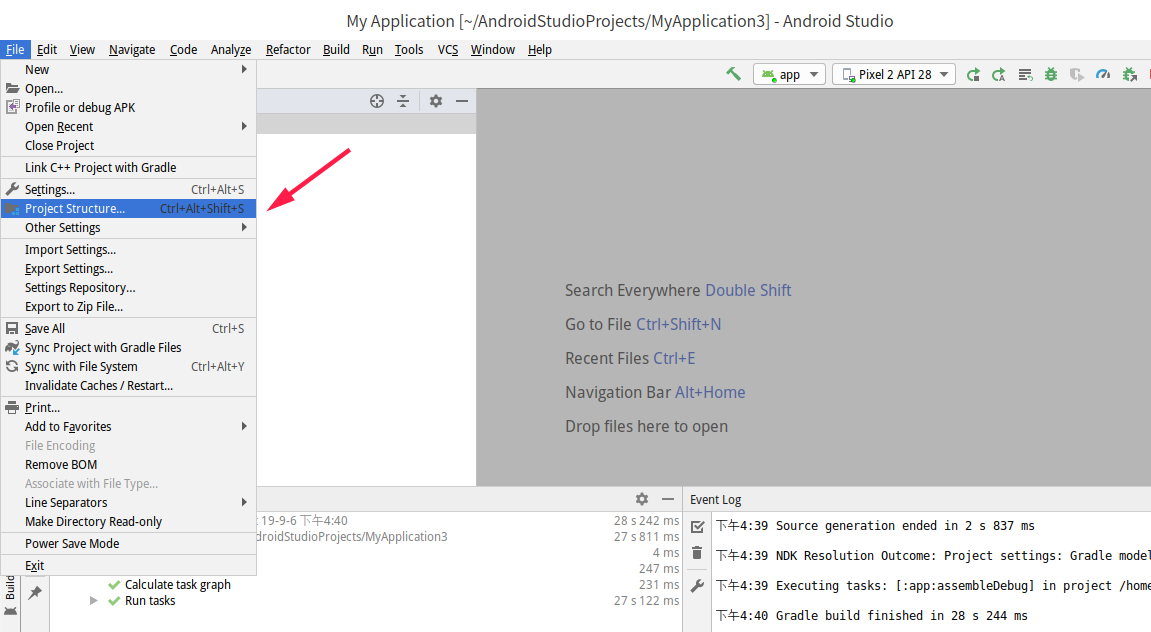Select Close Project menu item
Viewport: 1151px width, 632px height.
click(128, 146)
